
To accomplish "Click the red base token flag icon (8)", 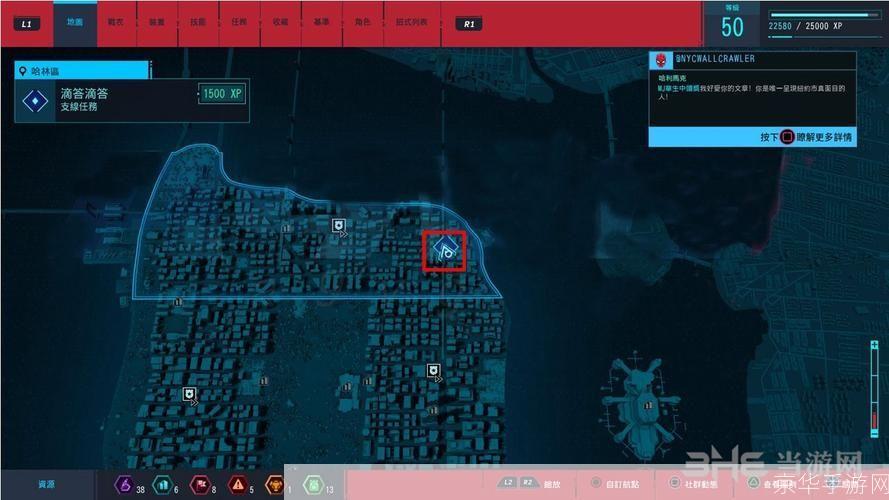I will (x=200, y=485).
